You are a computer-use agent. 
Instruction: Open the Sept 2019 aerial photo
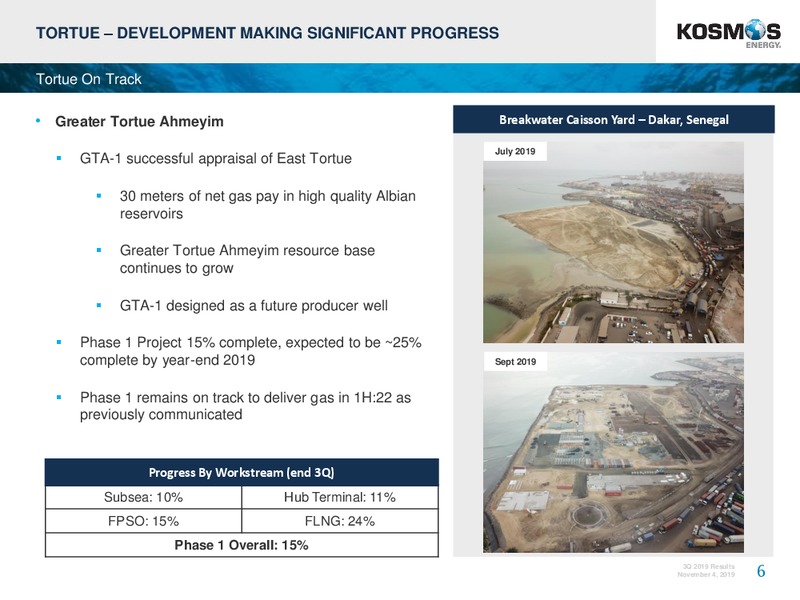613,453
